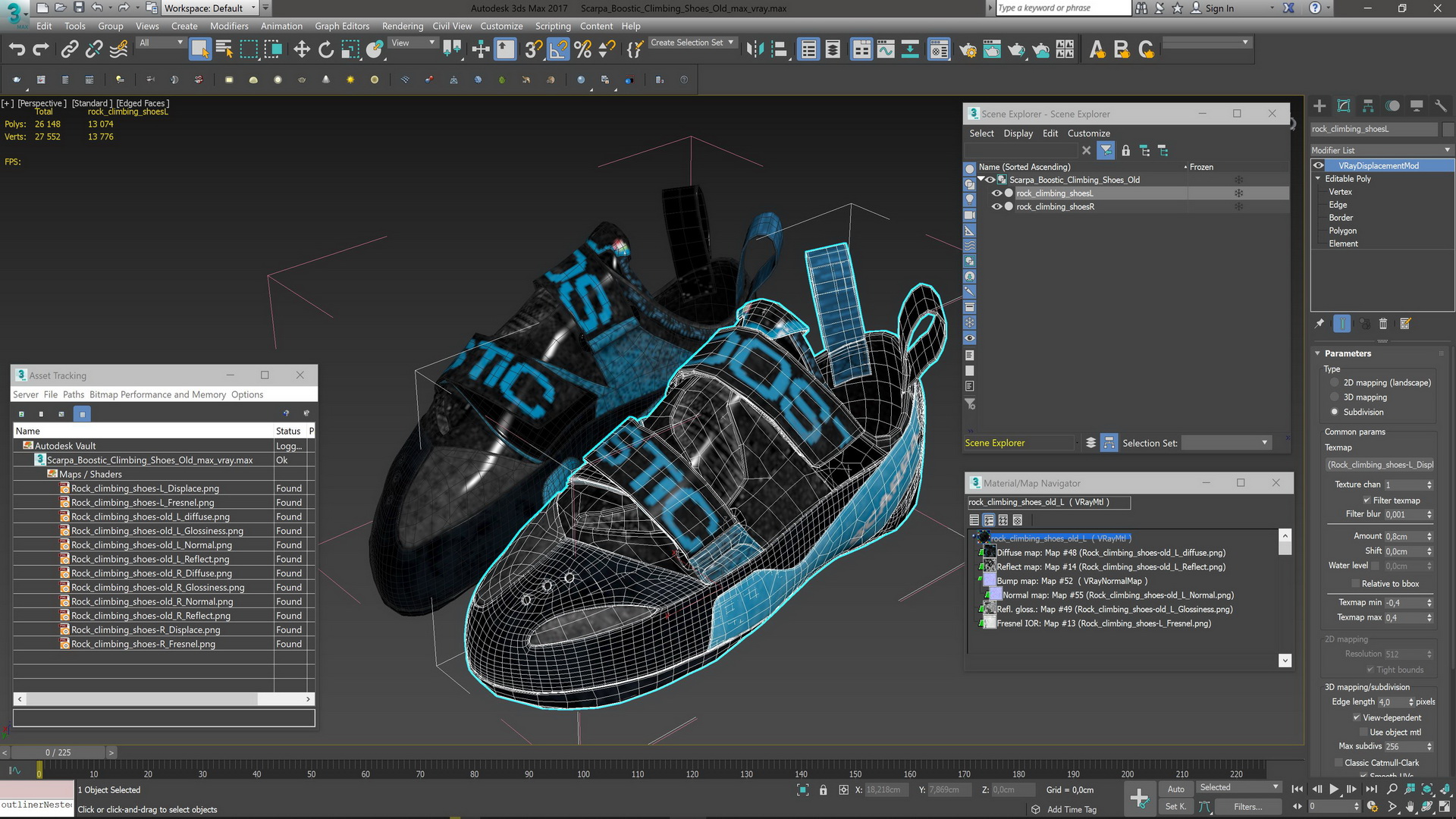
Task: Toggle visibility eye of rock_climbing_shoesR
Action: (996, 207)
